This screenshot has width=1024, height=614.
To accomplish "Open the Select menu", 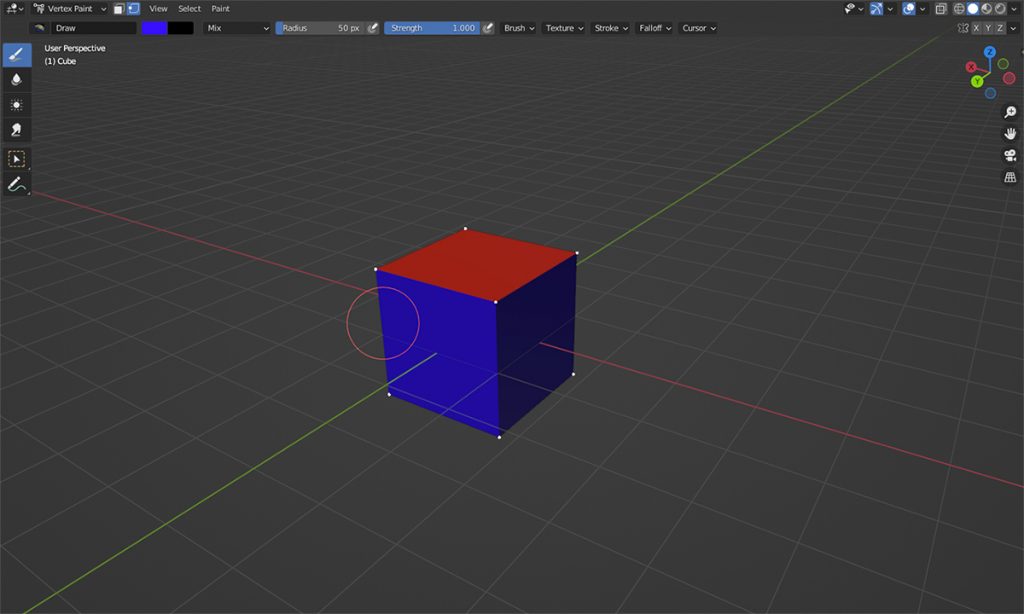I will point(189,8).
